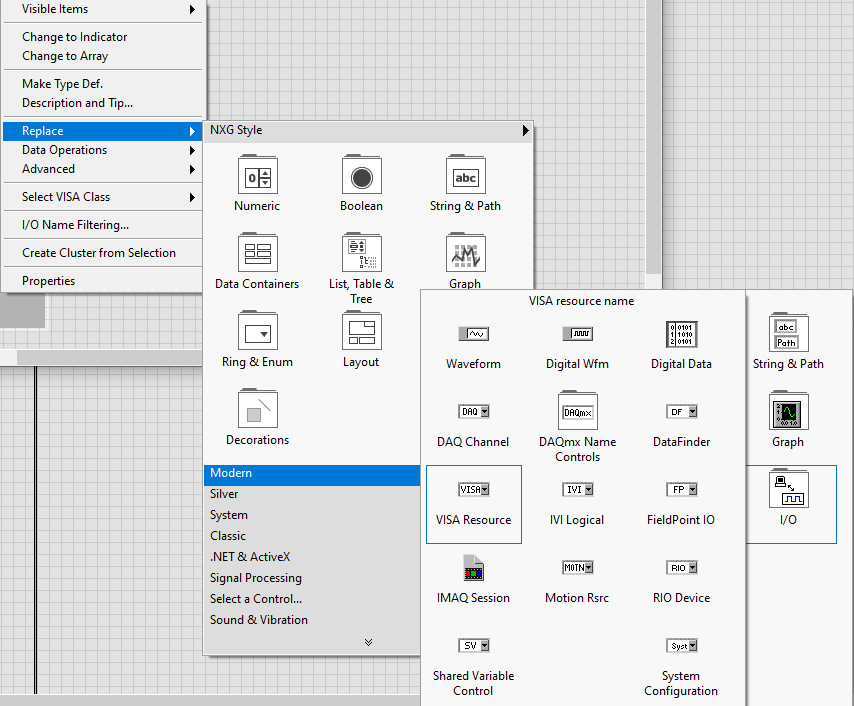Select the Signal Processing category
854x706 pixels.
(312, 577)
